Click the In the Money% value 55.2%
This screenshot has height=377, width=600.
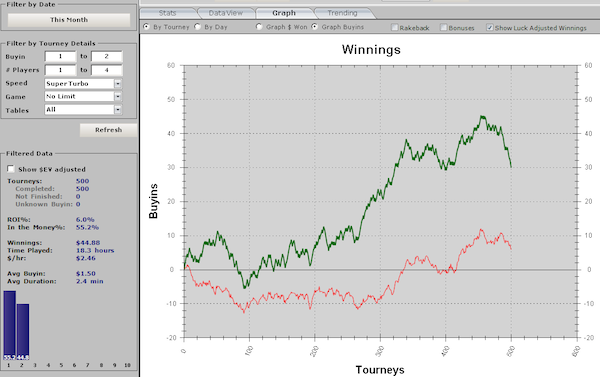(87, 227)
